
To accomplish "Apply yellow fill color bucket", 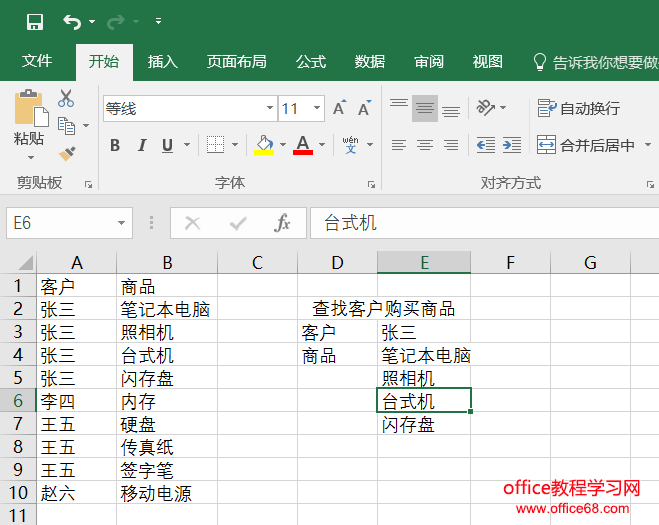I will 264,145.
